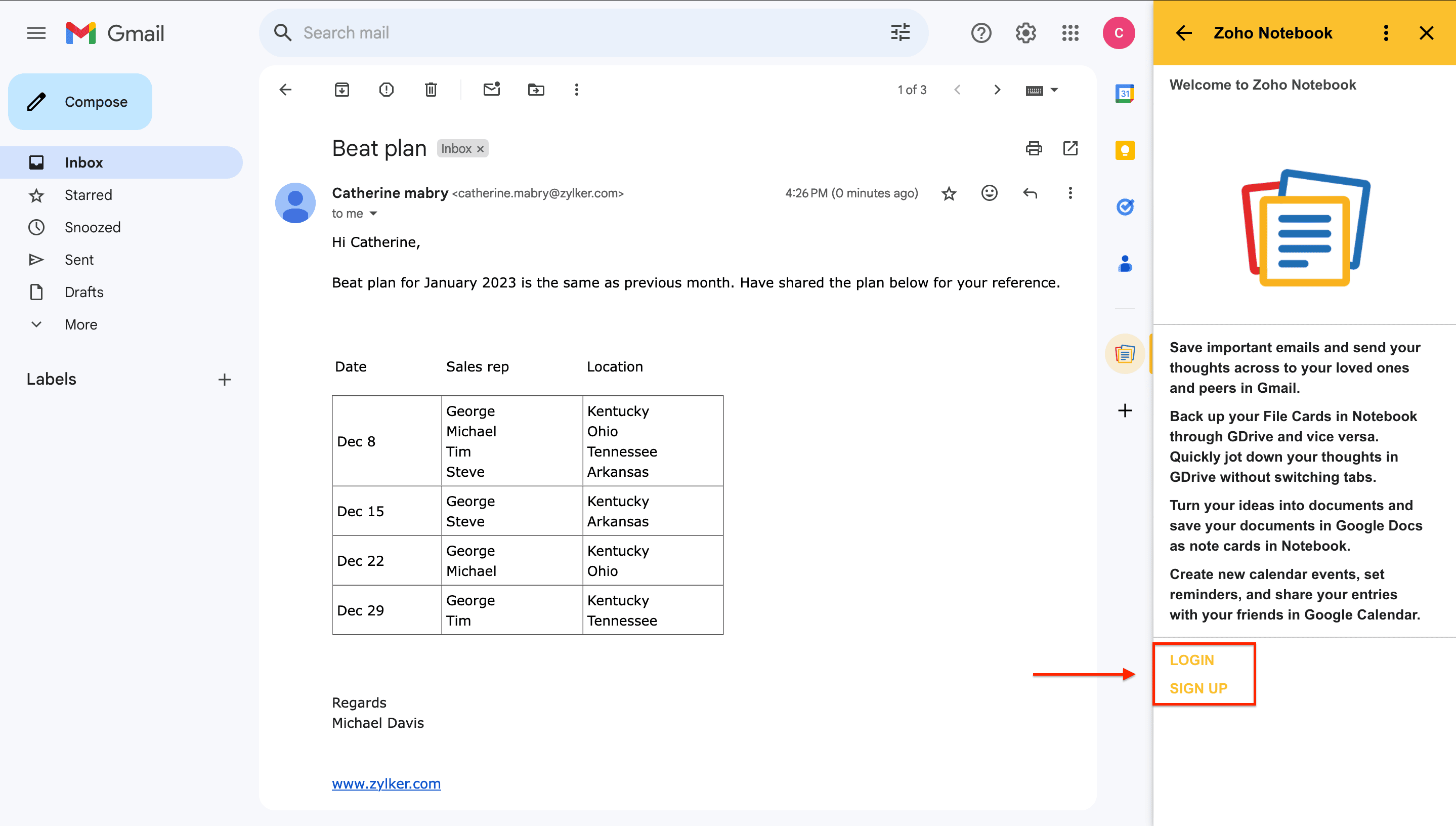The height and width of the screenshot is (826, 1456).
Task: Toggle the main menu hamburger
Action: pyautogui.click(x=36, y=33)
